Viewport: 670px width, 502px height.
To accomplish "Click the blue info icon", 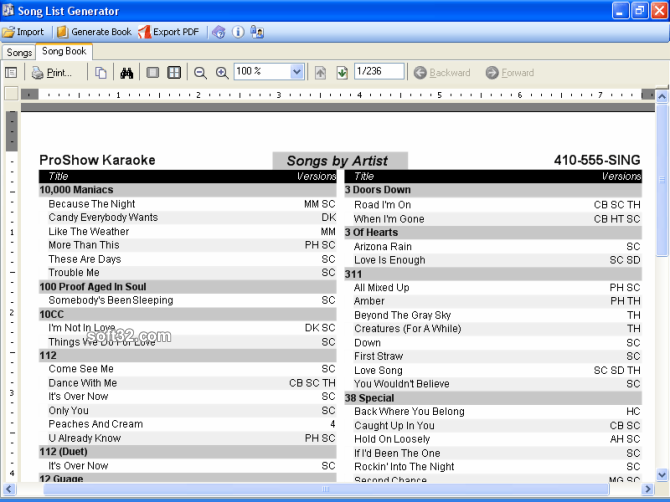I will click(238, 32).
